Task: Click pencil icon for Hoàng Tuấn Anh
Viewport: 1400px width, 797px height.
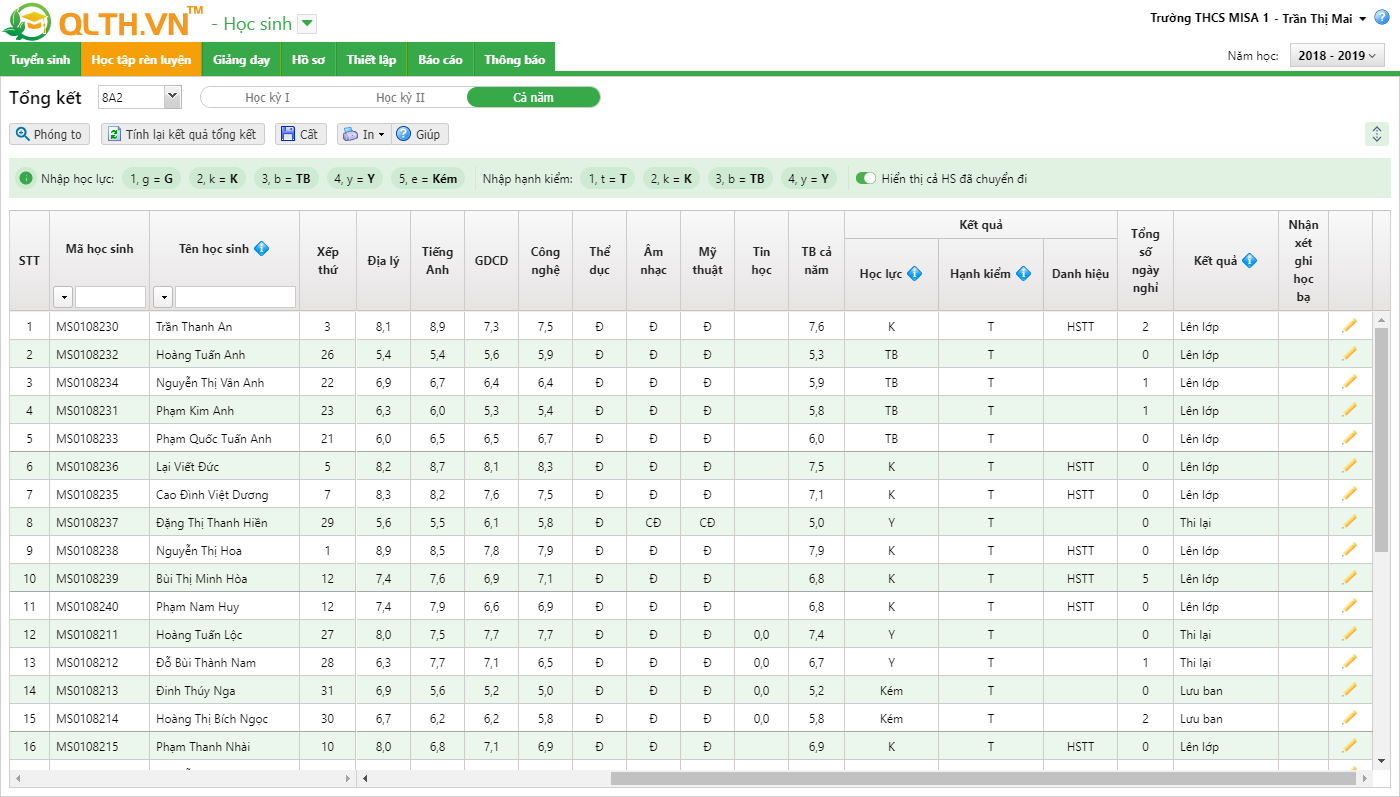Action: pyautogui.click(x=1349, y=354)
